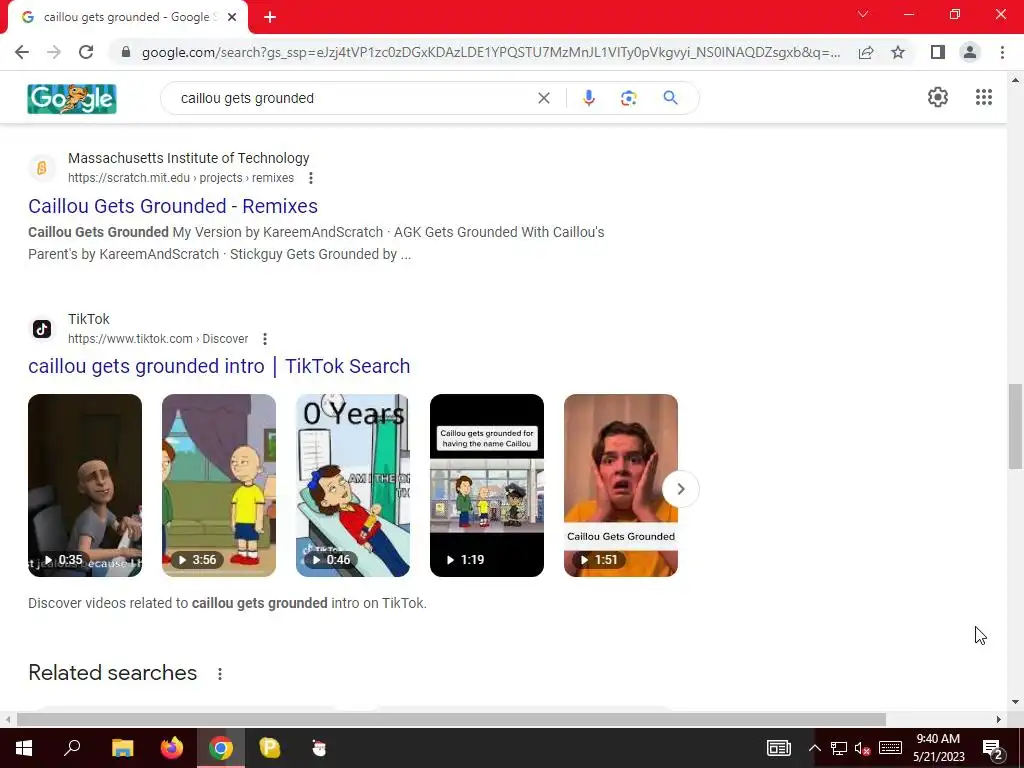1024x768 pixels.
Task: Play the 3:56 TikTok video thumbnail
Action: (219, 485)
